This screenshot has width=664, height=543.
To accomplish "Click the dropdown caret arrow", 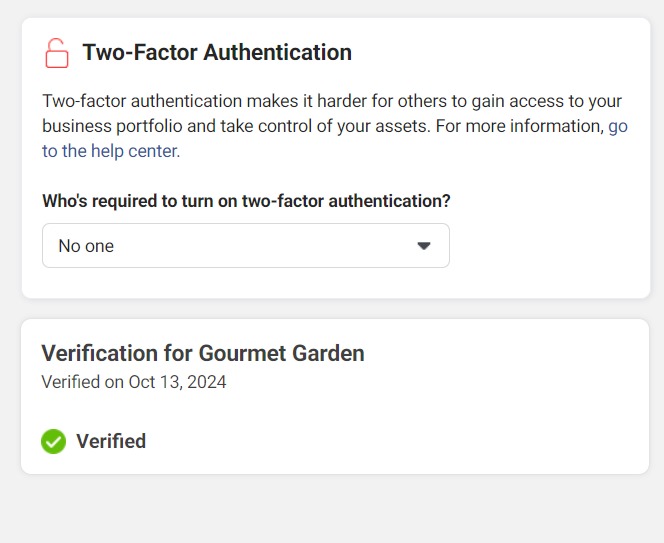I will pos(424,246).
